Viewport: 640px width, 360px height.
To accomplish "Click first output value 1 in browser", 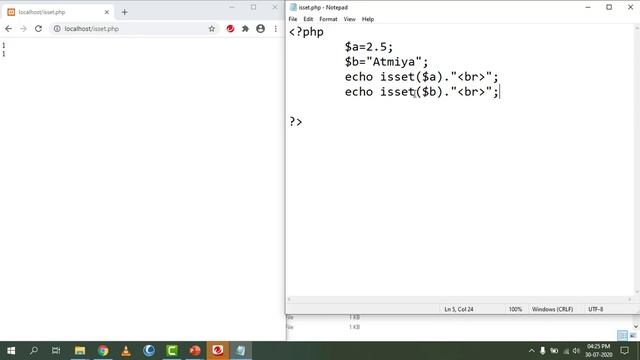I will point(4,45).
